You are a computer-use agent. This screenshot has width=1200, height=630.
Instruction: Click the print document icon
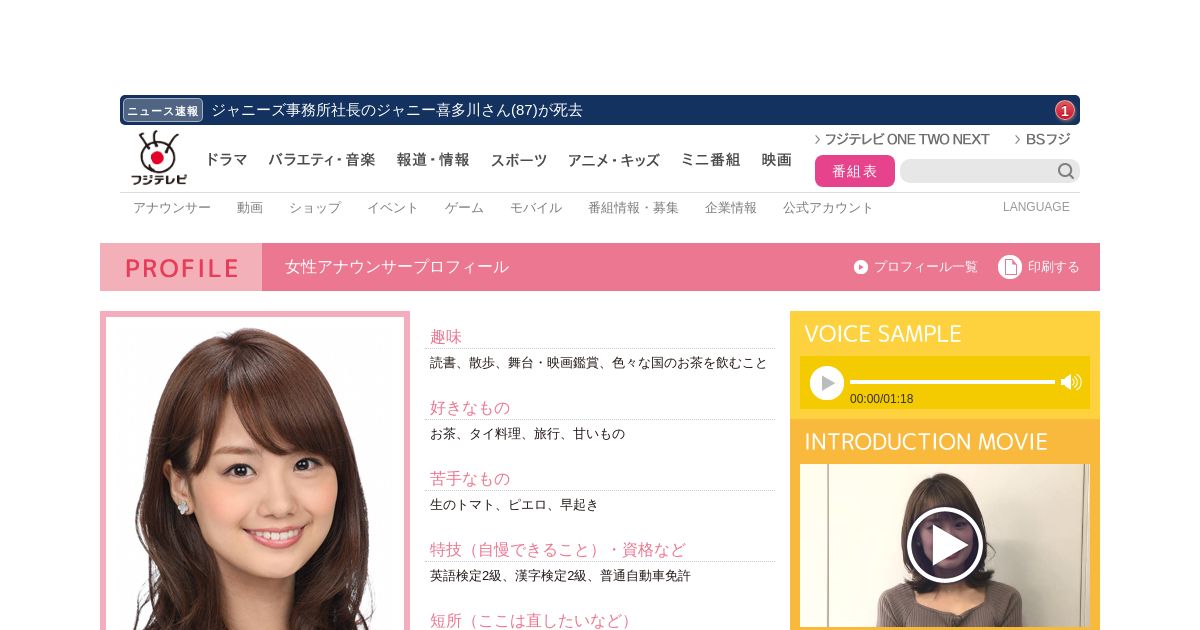pyautogui.click(x=1010, y=267)
